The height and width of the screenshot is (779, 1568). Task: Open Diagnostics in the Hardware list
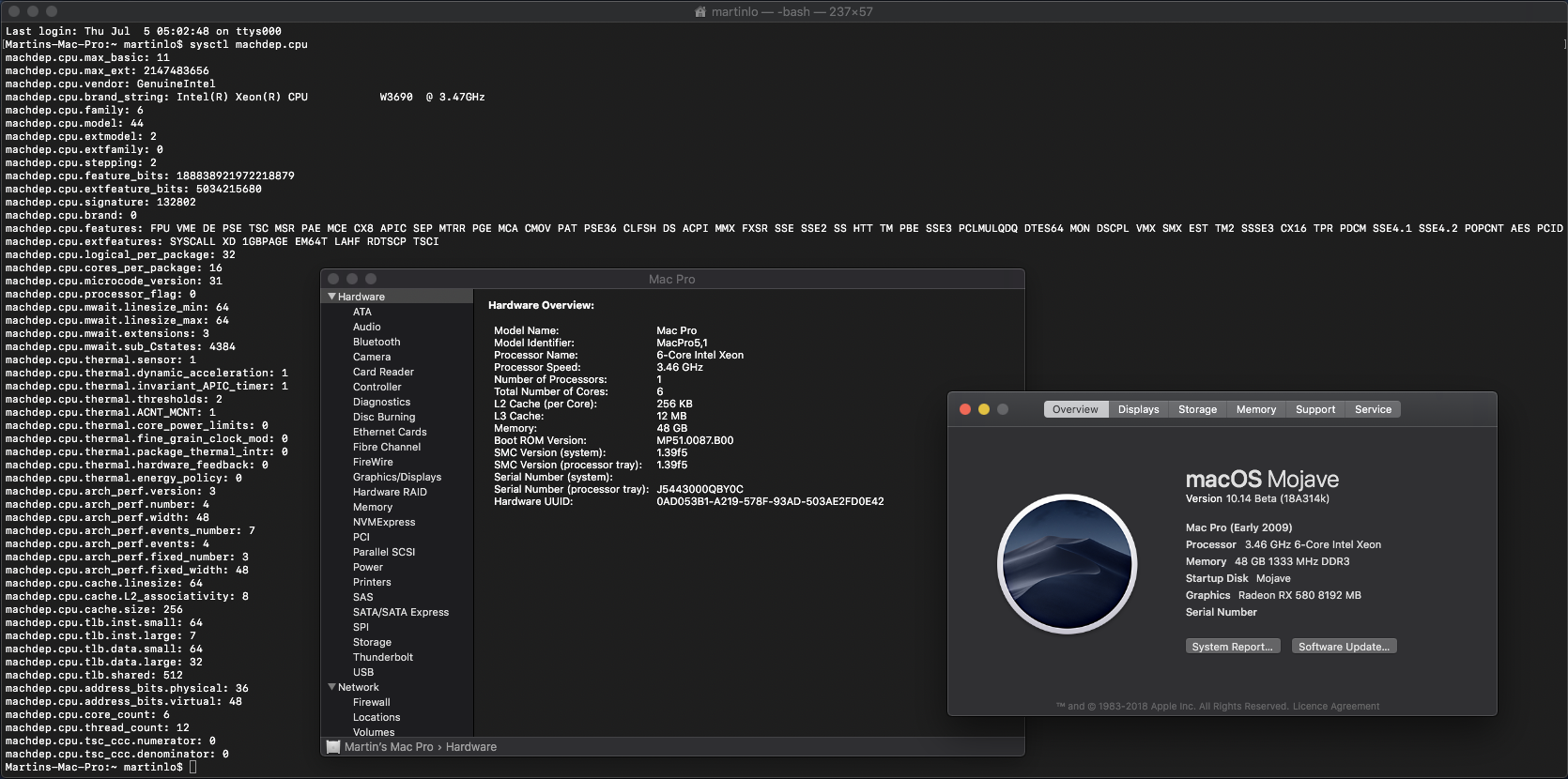(x=381, y=402)
